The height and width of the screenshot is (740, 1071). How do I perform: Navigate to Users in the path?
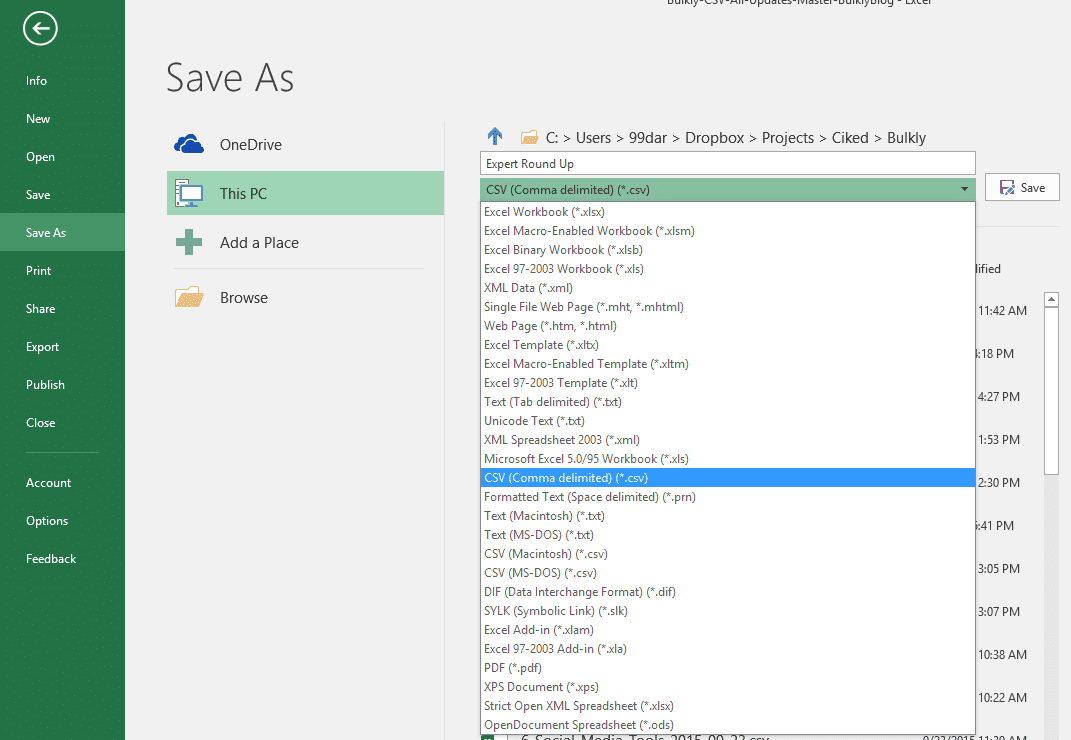click(x=593, y=138)
